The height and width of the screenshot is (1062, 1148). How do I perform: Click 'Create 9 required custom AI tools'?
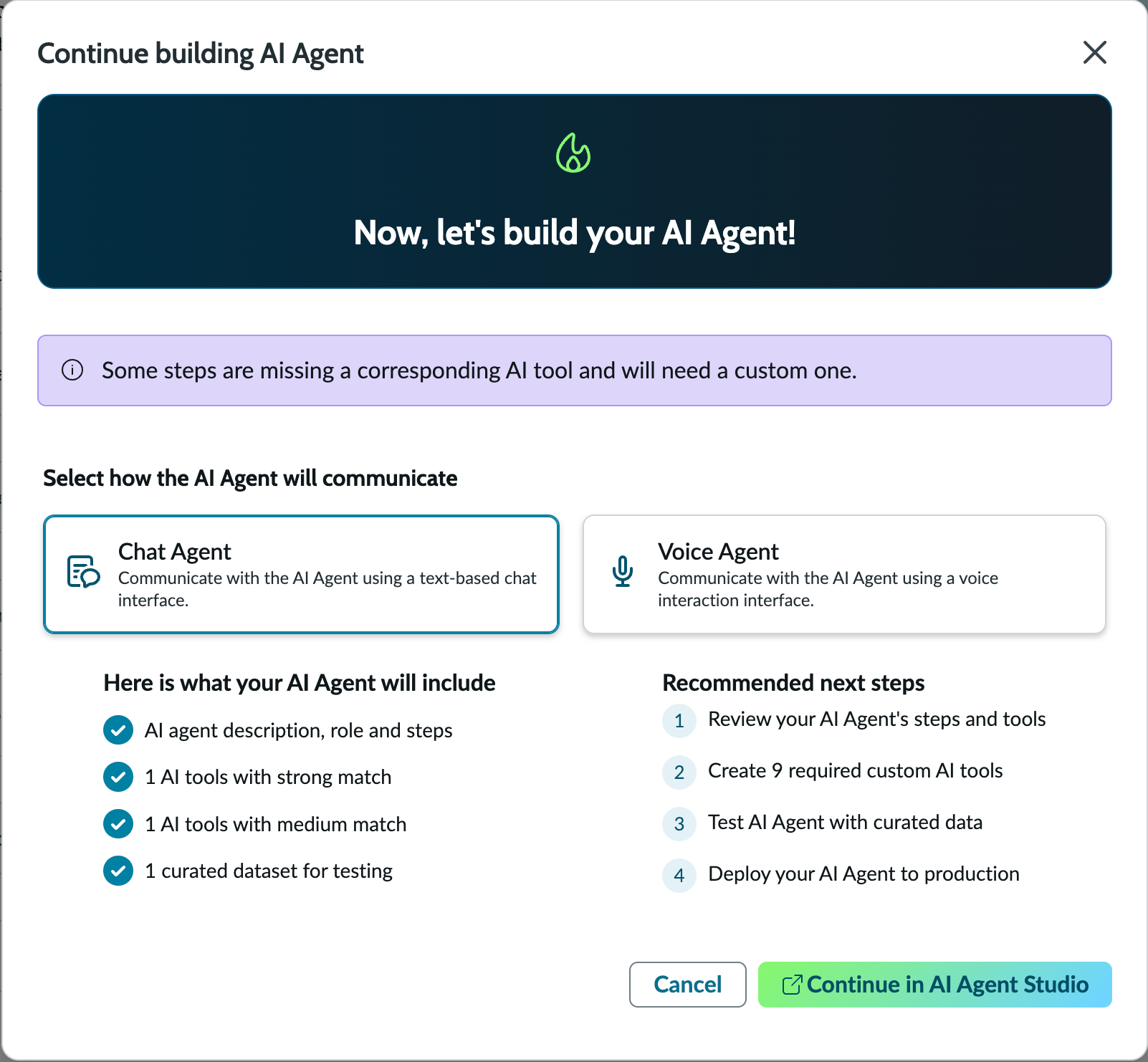(856, 770)
